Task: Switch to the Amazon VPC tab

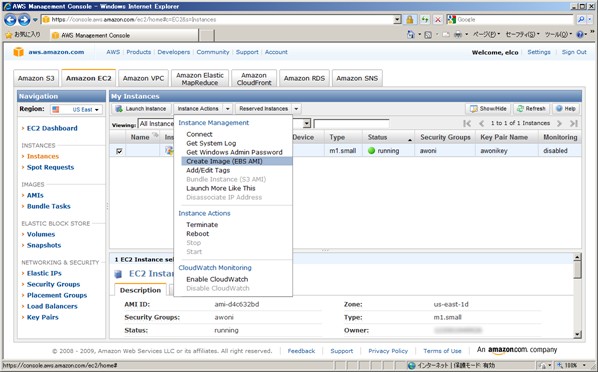Action: click(x=143, y=78)
